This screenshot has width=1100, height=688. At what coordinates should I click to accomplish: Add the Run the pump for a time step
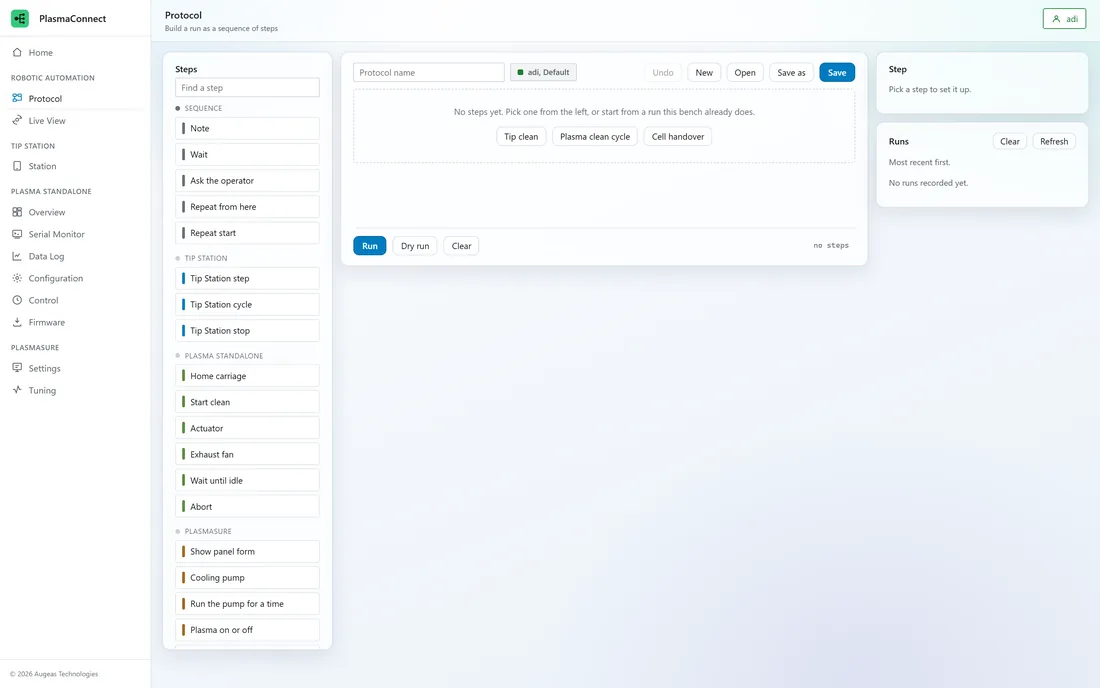click(247, 604)
